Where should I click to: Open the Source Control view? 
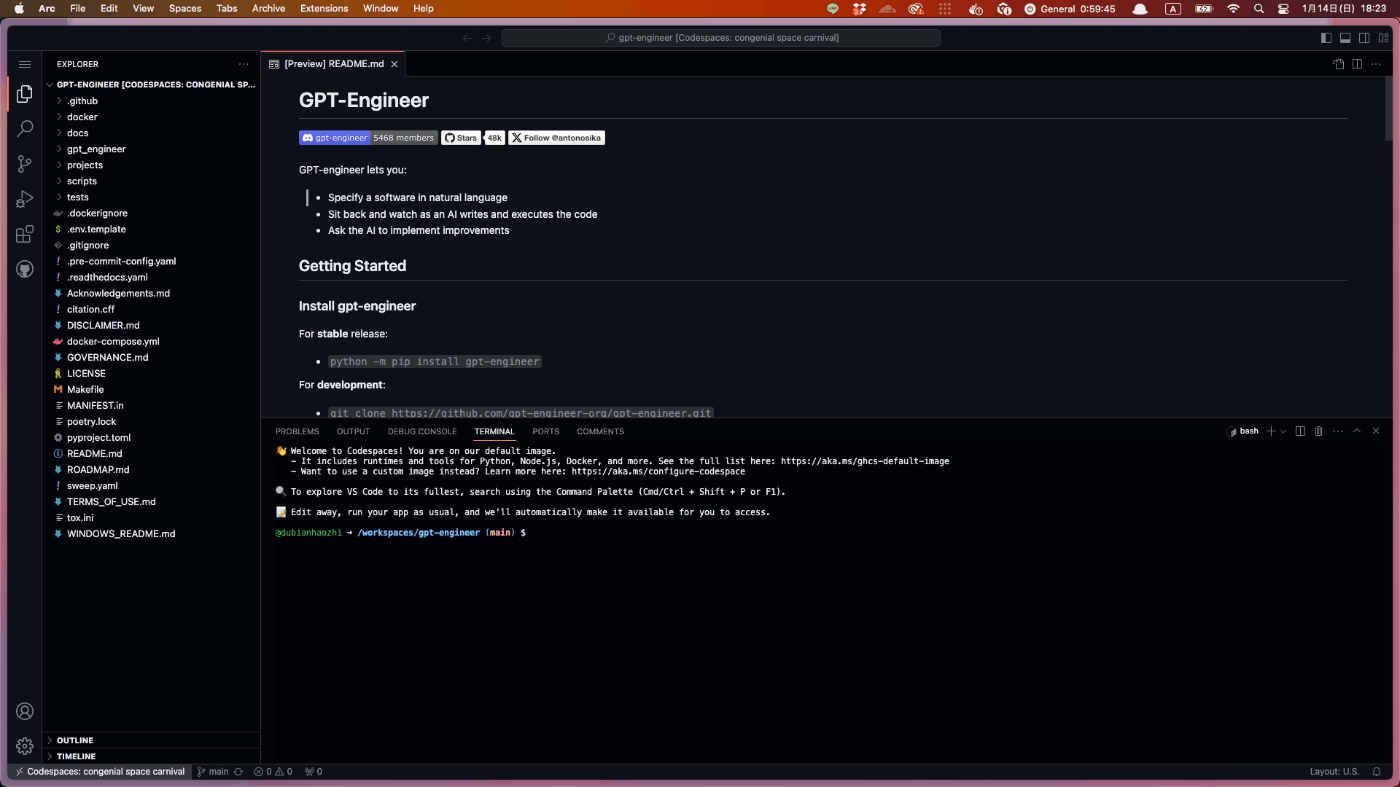tap(25, 164)
